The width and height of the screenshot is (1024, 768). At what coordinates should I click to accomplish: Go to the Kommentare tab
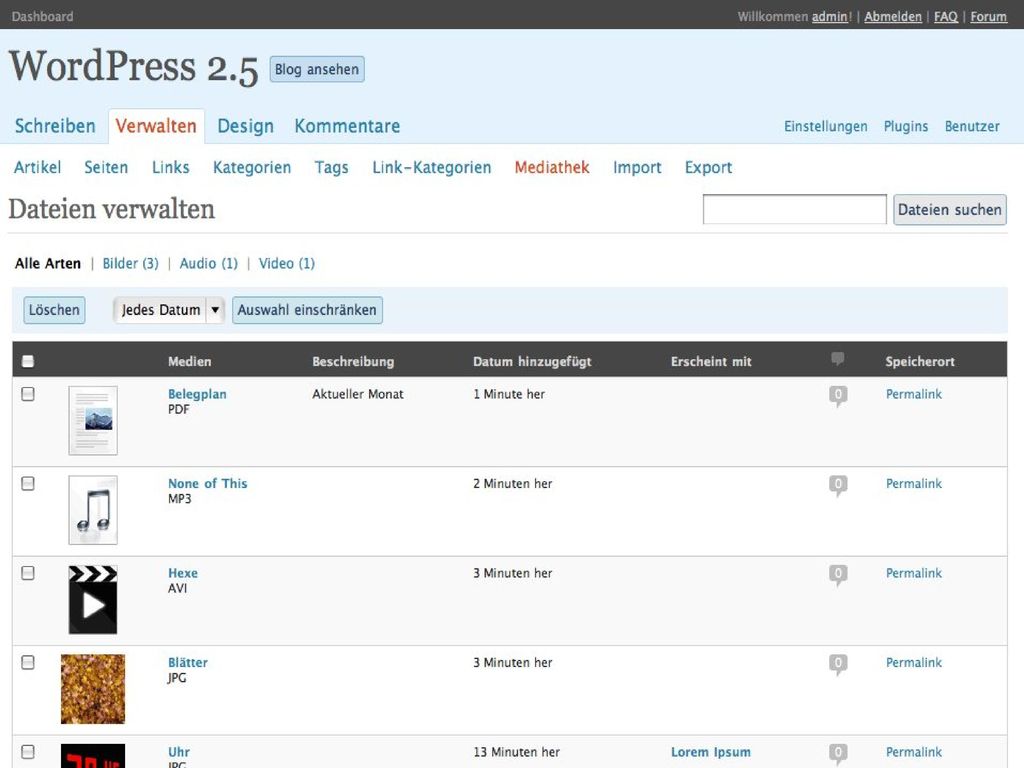(x=347, y=126)
